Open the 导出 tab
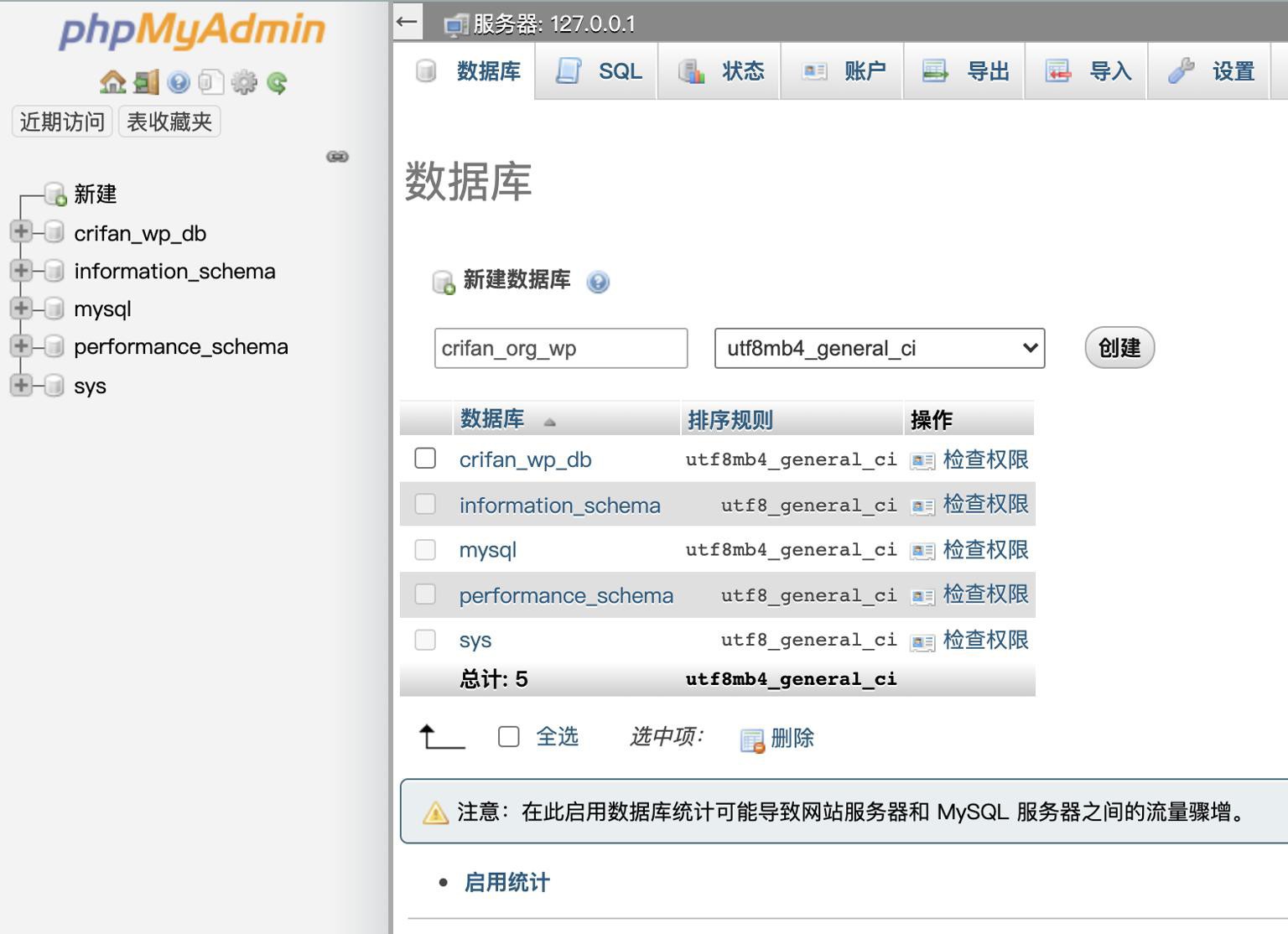 point(964,71)
